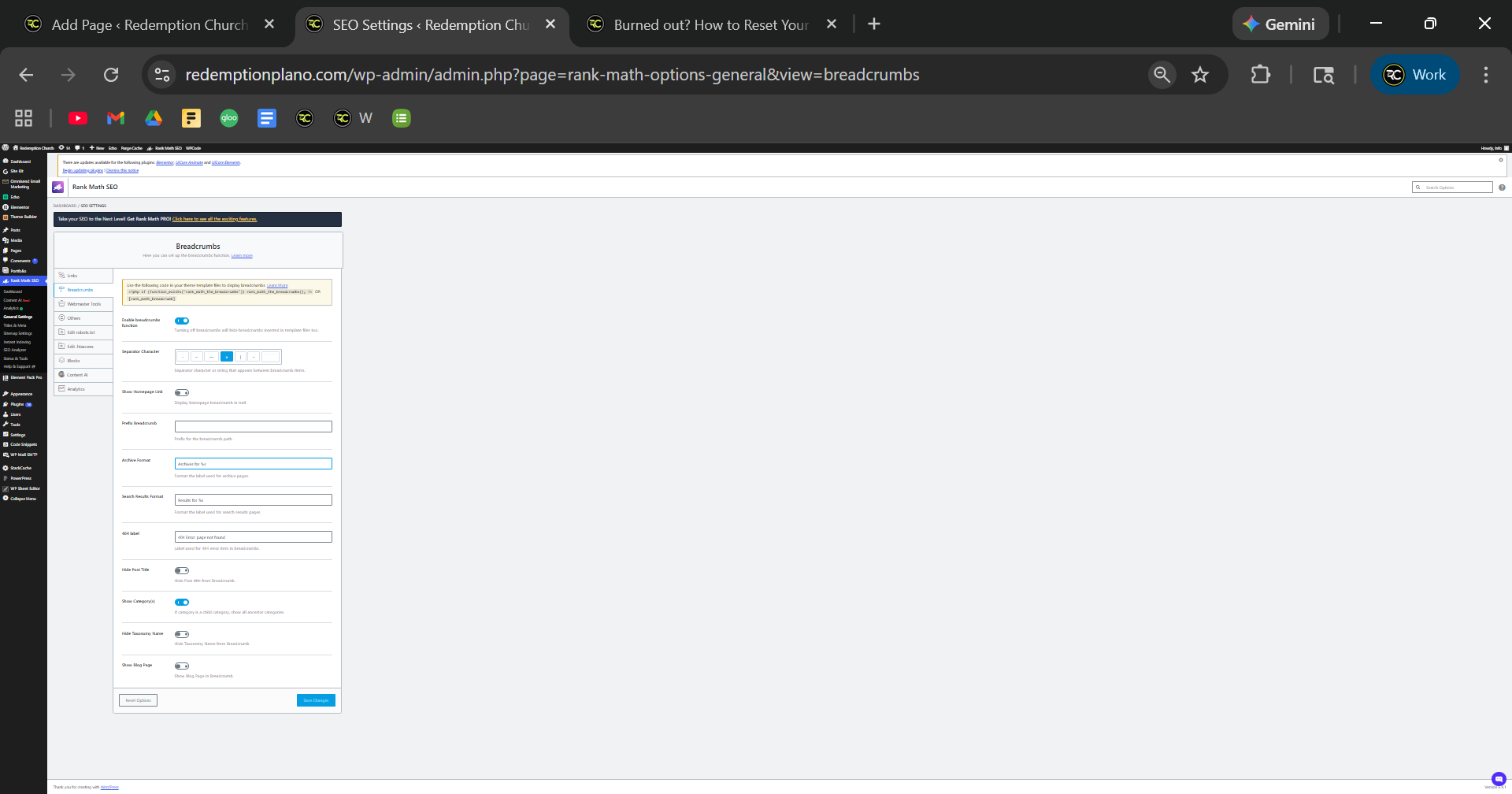Open the Chrome Extensions puzzle icon
1512x794 pixels.
click(1260, 75)
